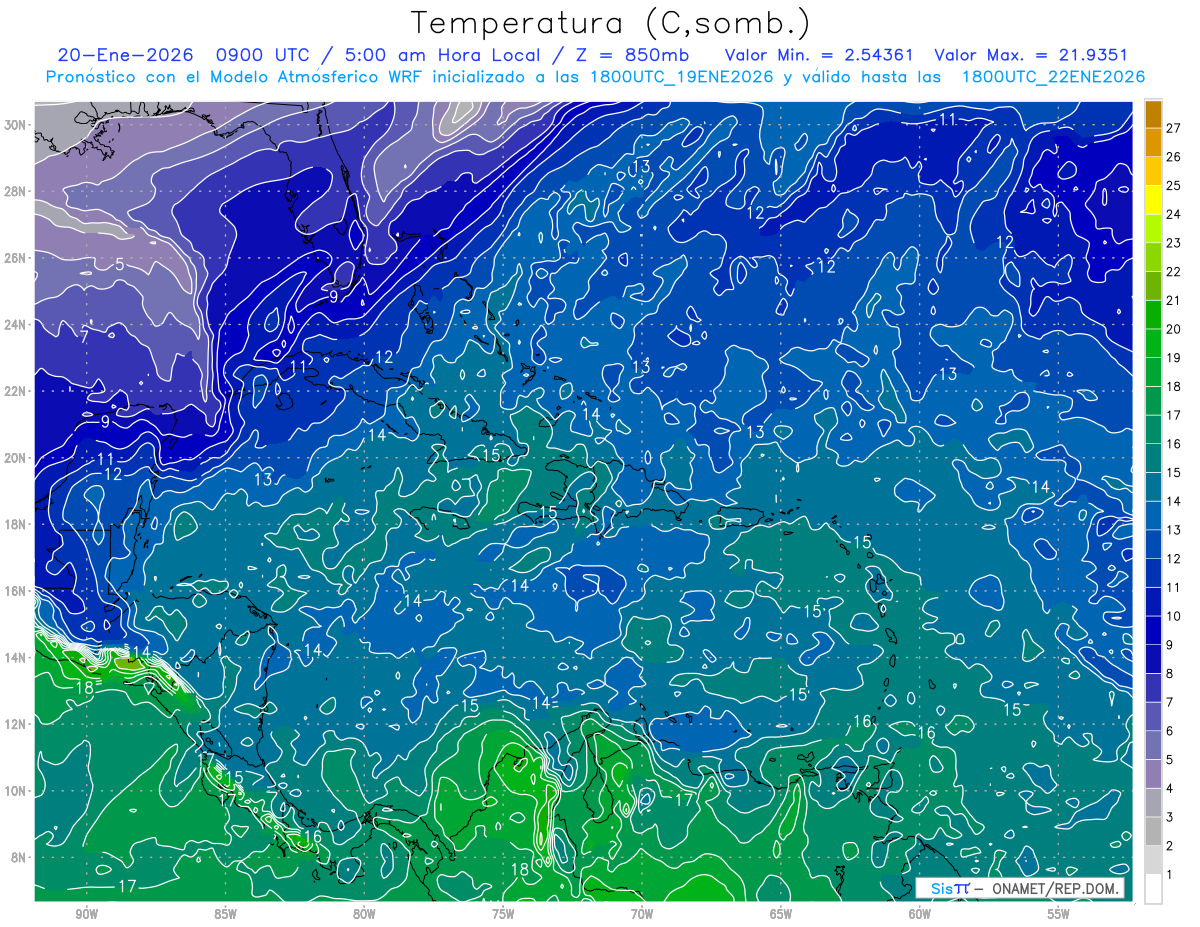Screen dimensions: 1200x927
Task: Click the '90W' longitude axis label
Action: coord(86,914)
